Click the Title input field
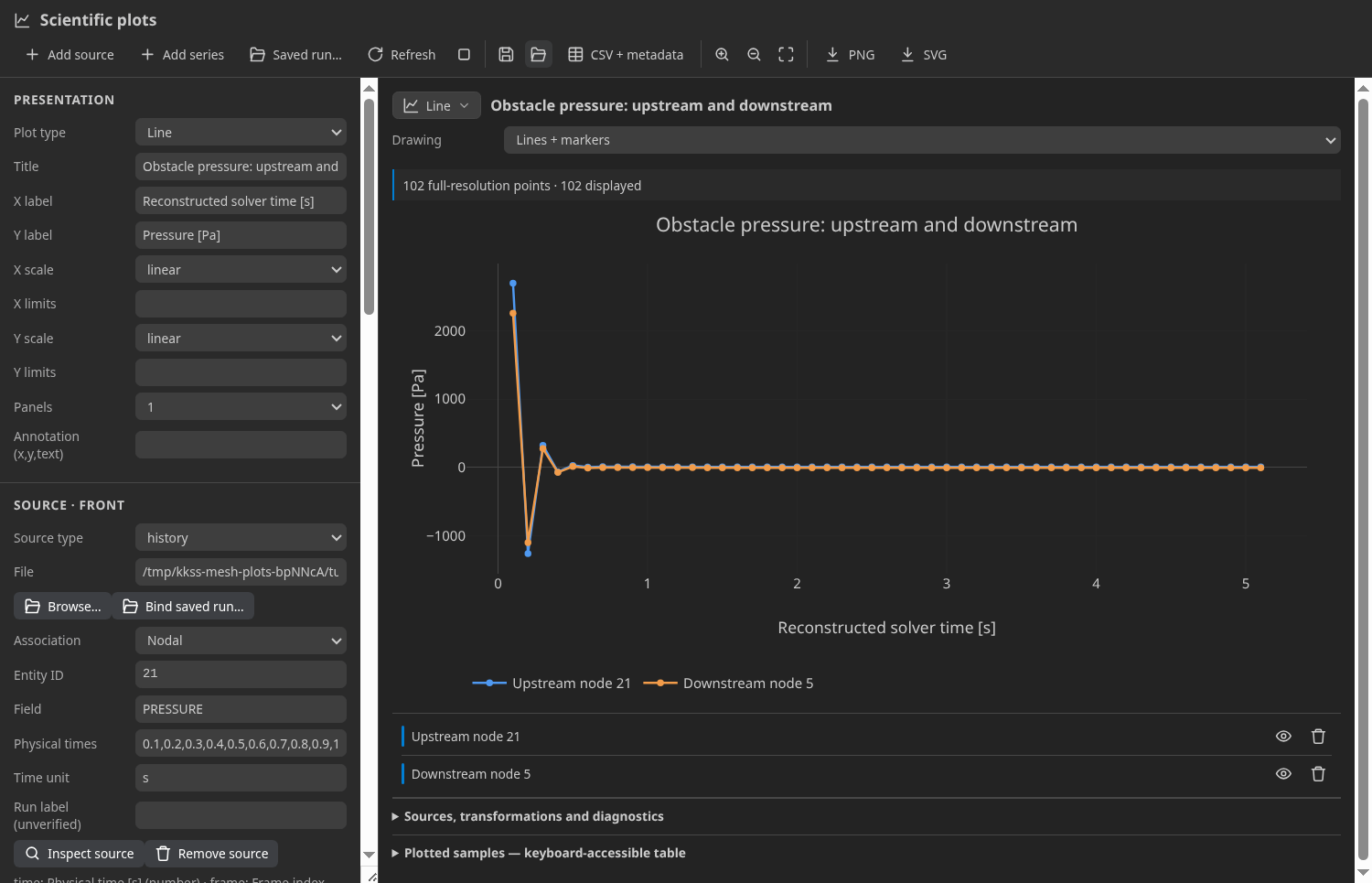 [x=241, y=167]
